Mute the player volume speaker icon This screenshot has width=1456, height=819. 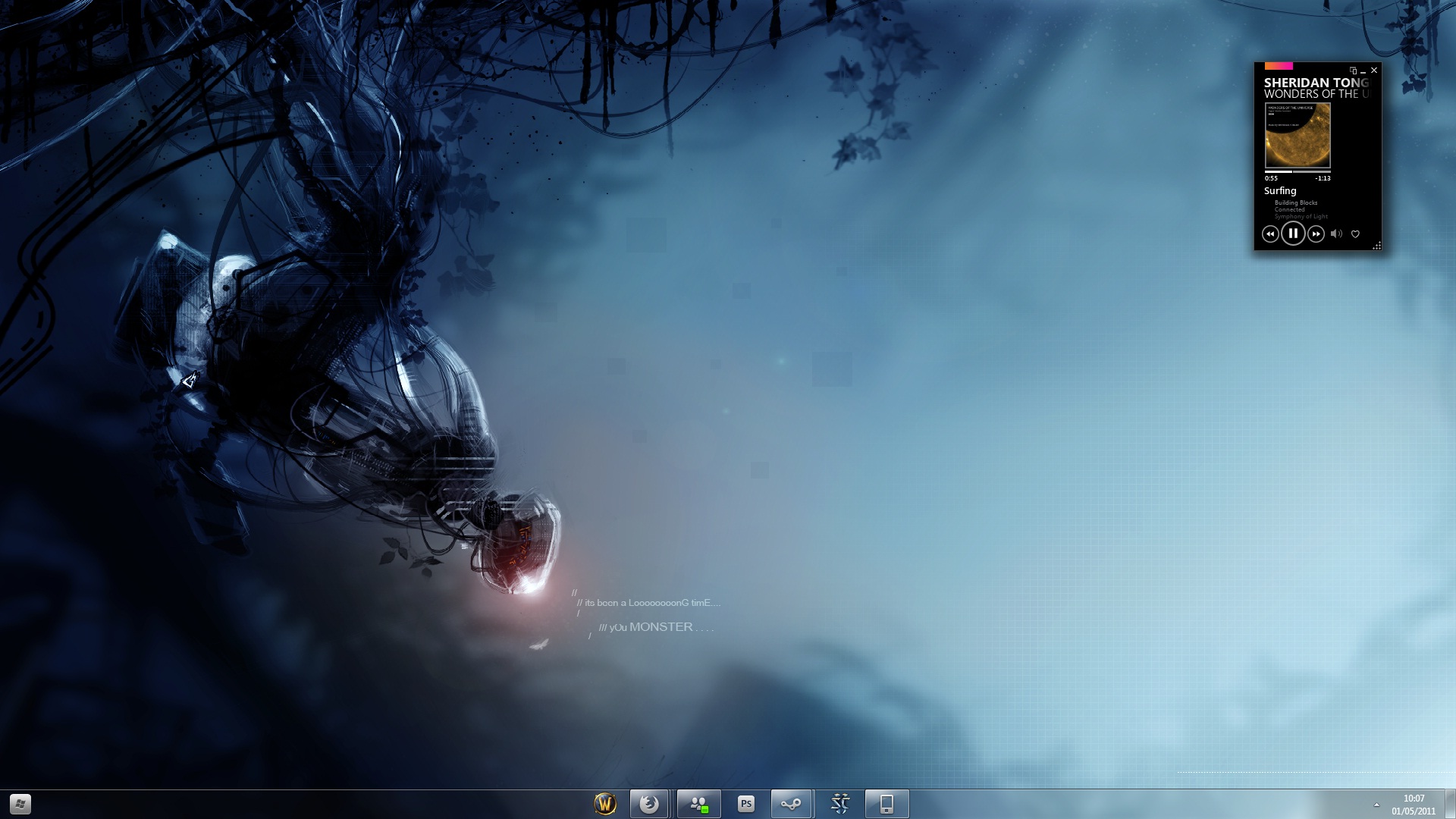click(x=1336, y=234)
